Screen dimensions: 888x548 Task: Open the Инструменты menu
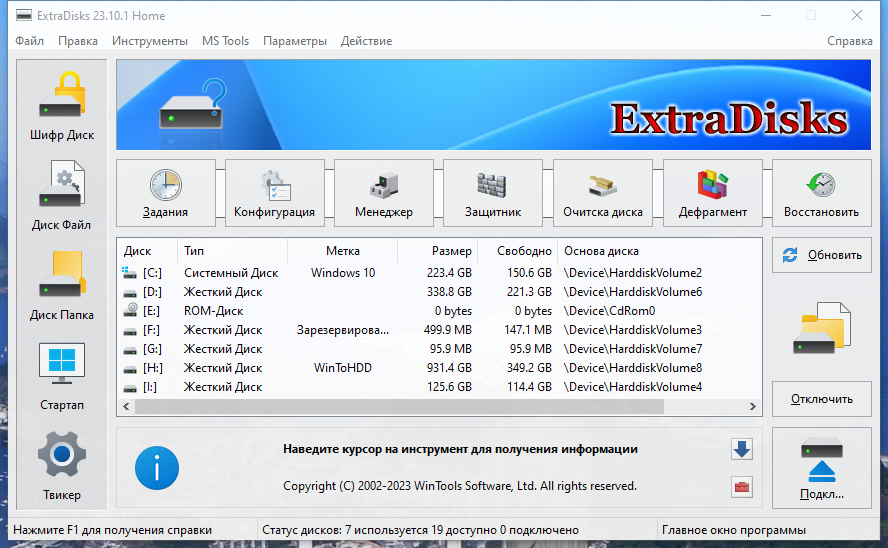click(150, 41)
